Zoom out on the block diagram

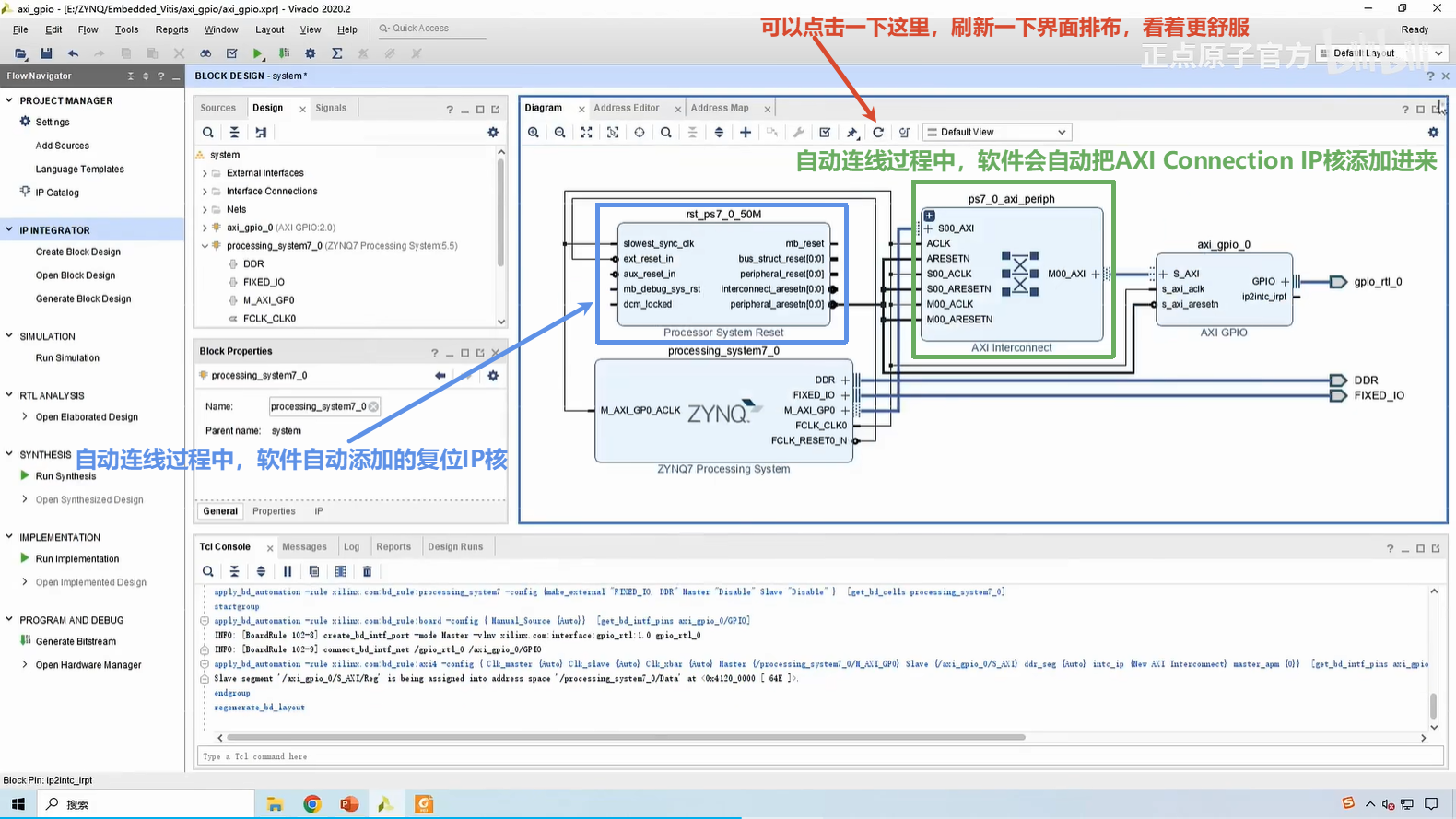click(x=559, y=133)
